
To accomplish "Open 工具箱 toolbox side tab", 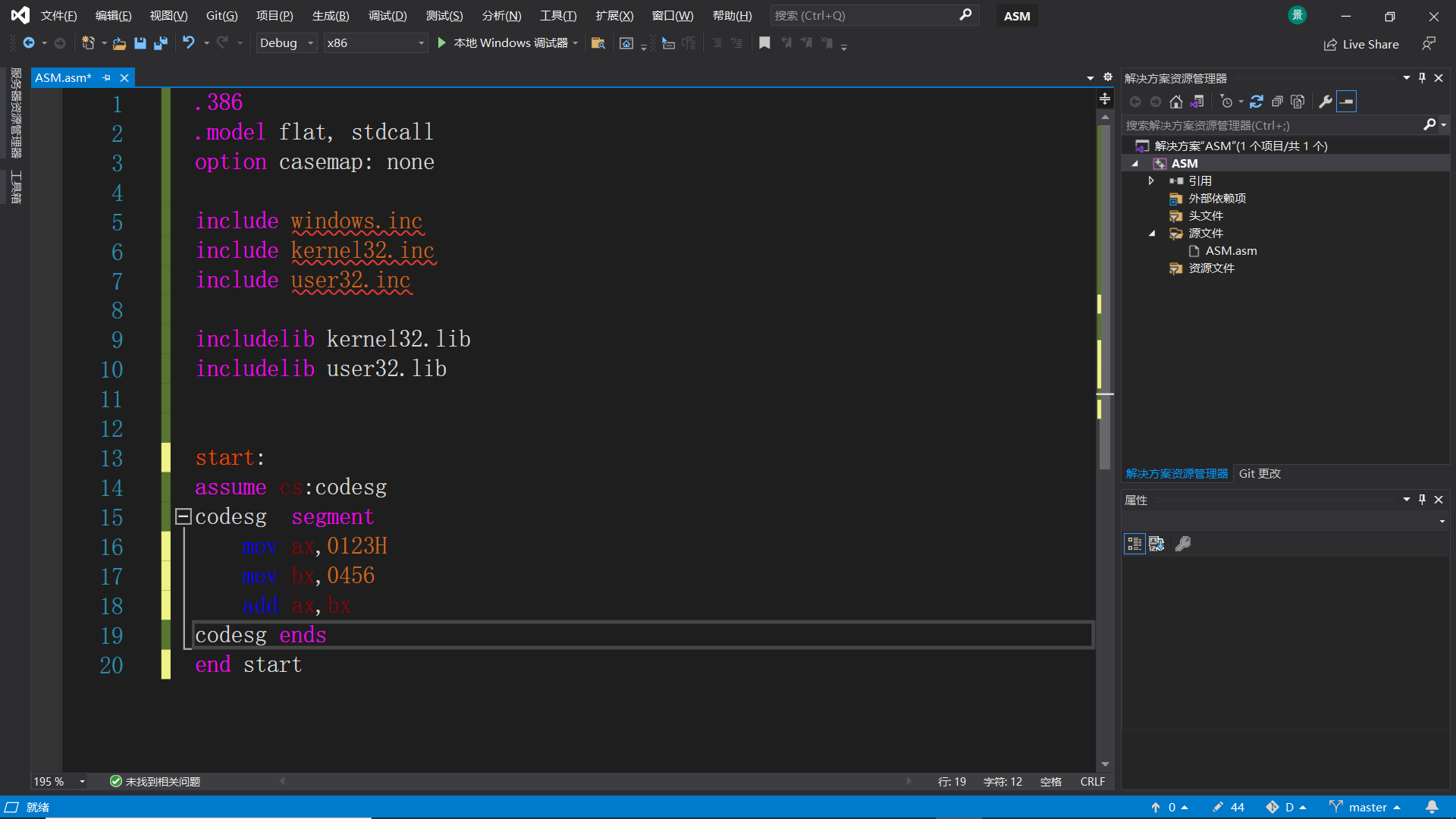I will point(16,187).
